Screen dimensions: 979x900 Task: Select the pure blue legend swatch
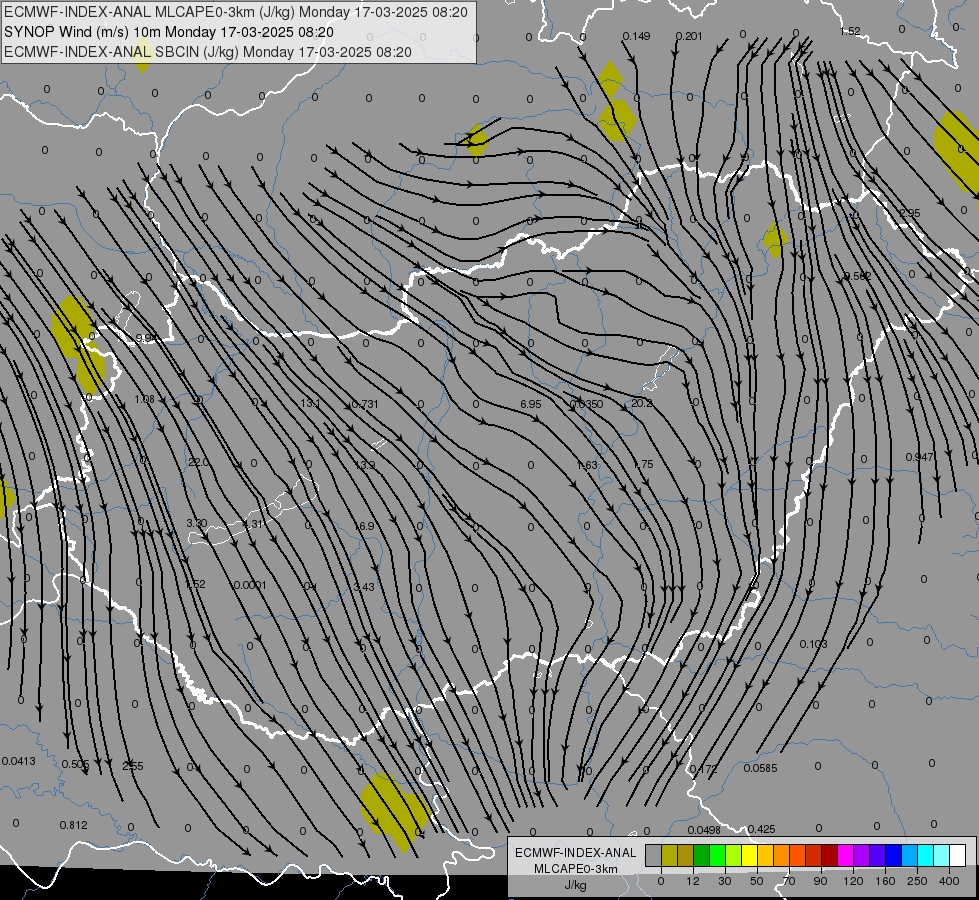pyautogui.click(x=894, y=855)
